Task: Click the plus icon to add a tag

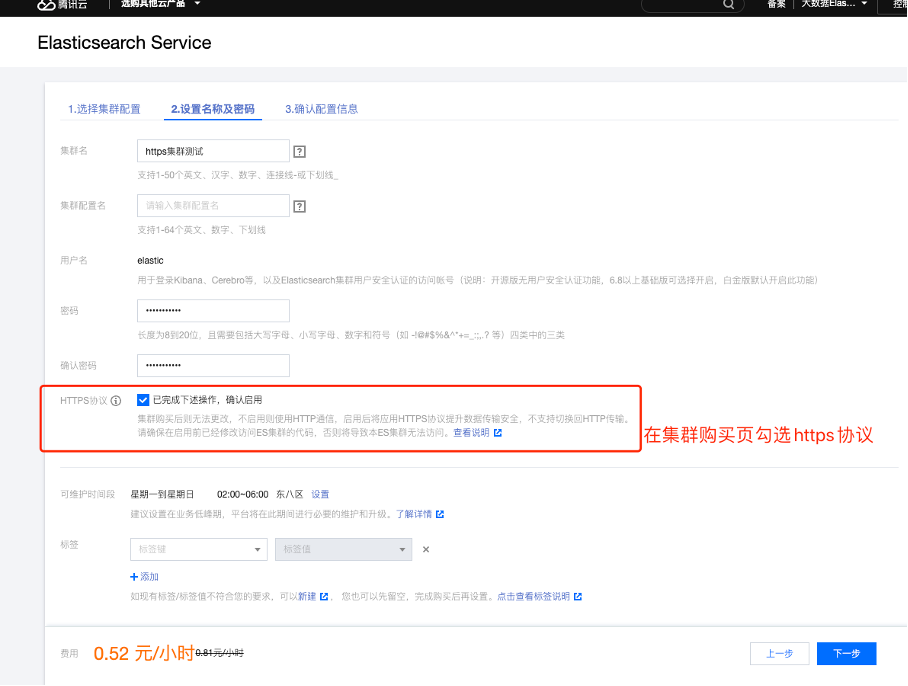Action: [x=134, y=577]
